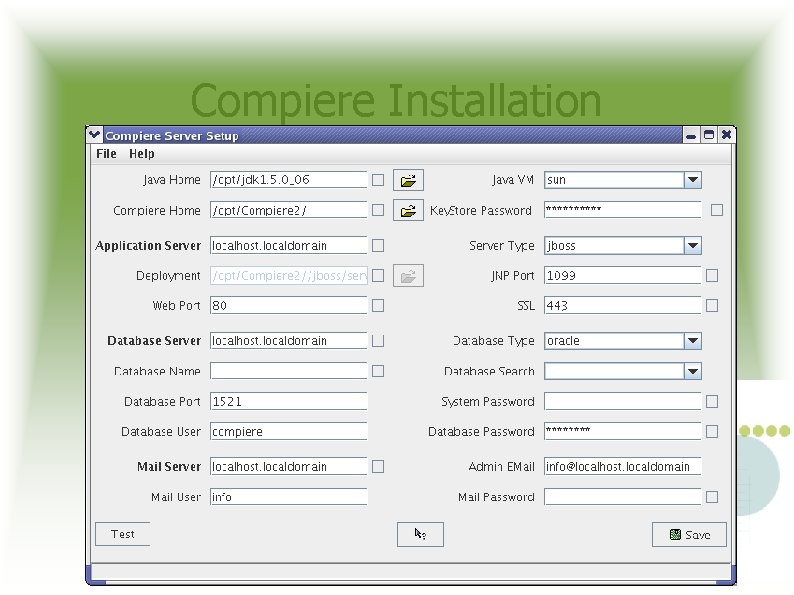
Task: Click the Compiere Home path field
Action: (289, 210)
